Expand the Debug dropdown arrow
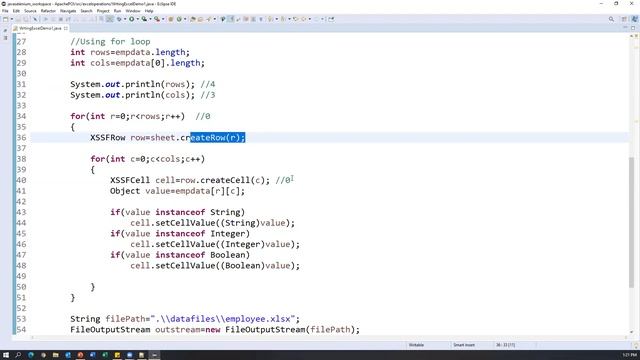The image size is (640, 360). (125, 19)
